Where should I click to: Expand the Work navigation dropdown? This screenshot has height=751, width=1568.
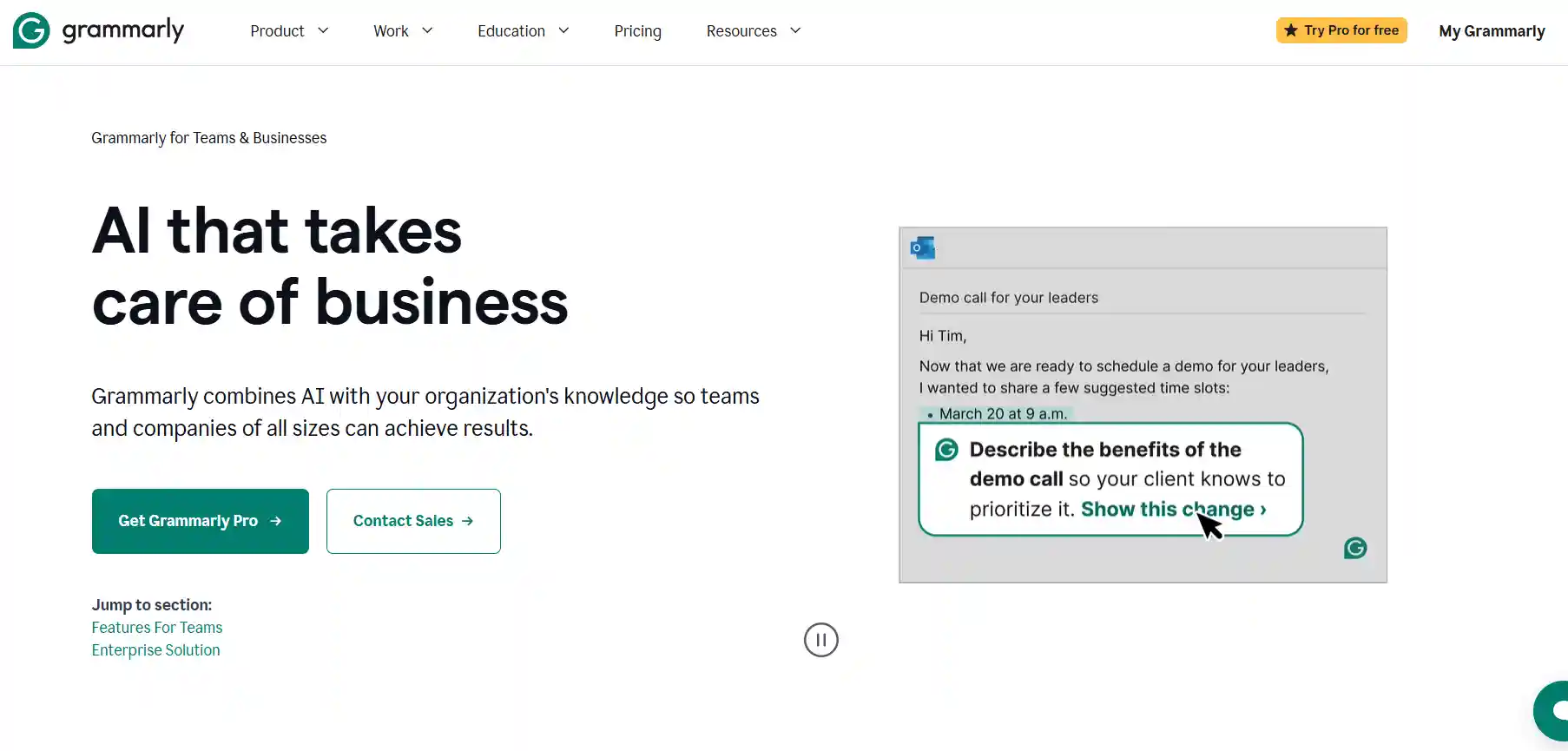pos(402,30)
